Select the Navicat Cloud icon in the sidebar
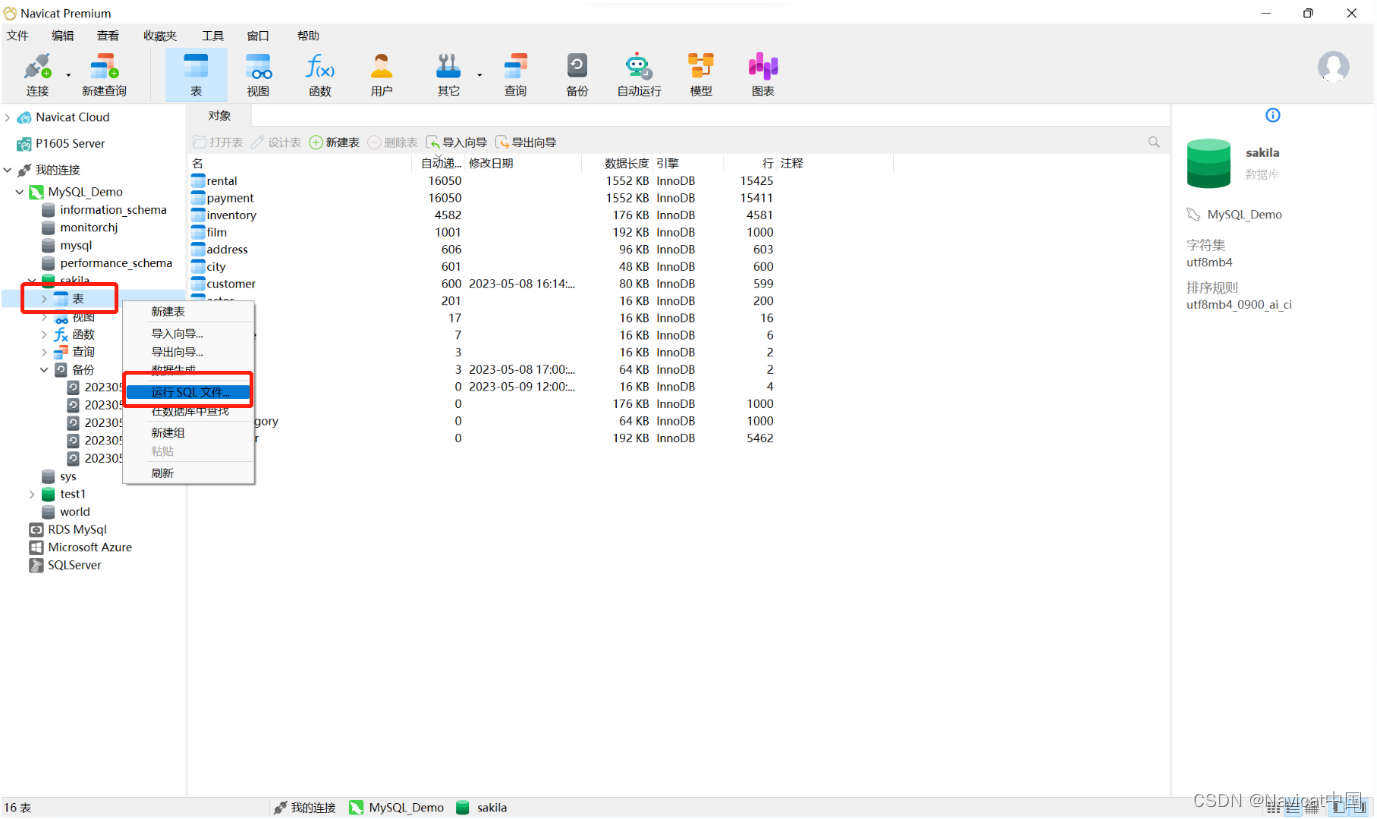This screenshot has width=1377, height=819. tap(24, 117)
